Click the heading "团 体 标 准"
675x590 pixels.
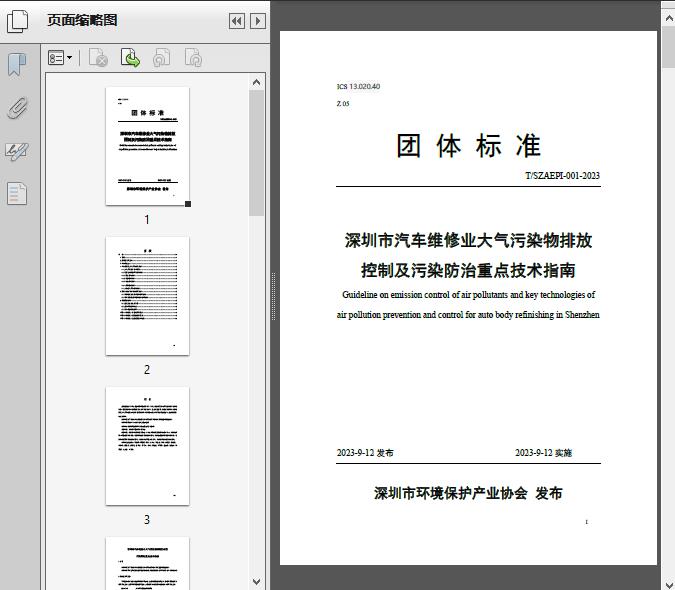coord(468,145)
